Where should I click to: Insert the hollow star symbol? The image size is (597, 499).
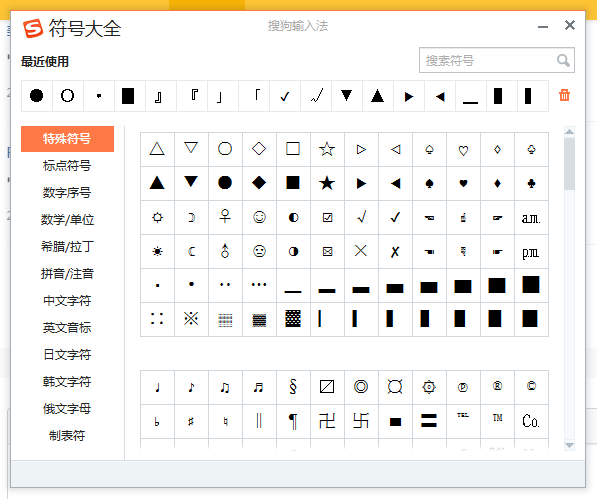pyautogui.click(x=327, y=149)
